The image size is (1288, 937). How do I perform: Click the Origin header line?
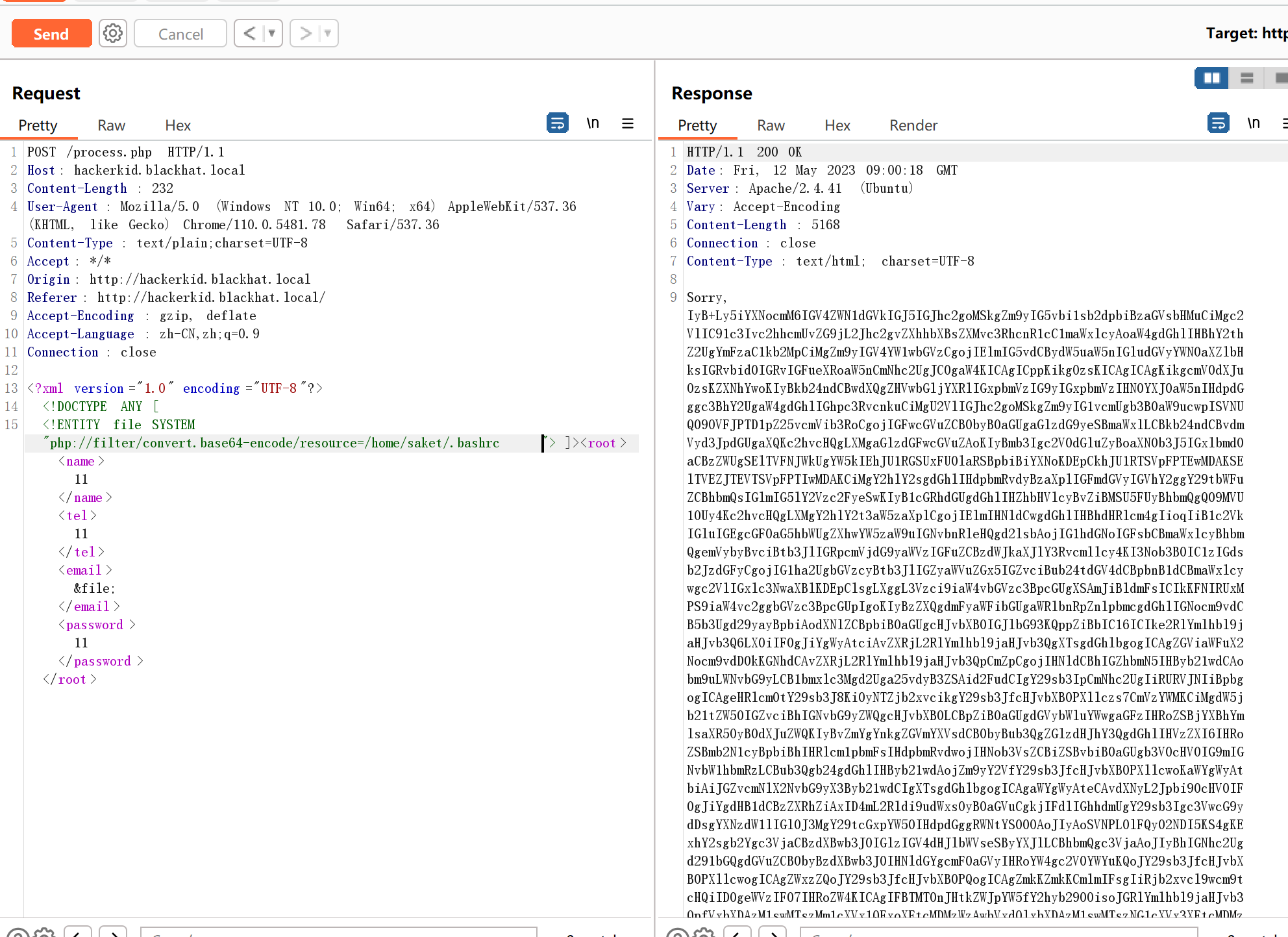(169, 279)
